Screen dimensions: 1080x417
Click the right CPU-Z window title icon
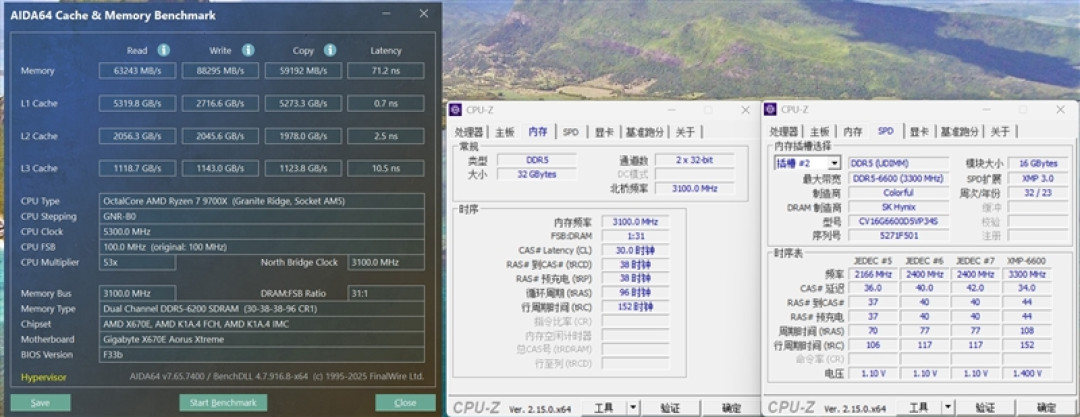[x=771, y=110]
